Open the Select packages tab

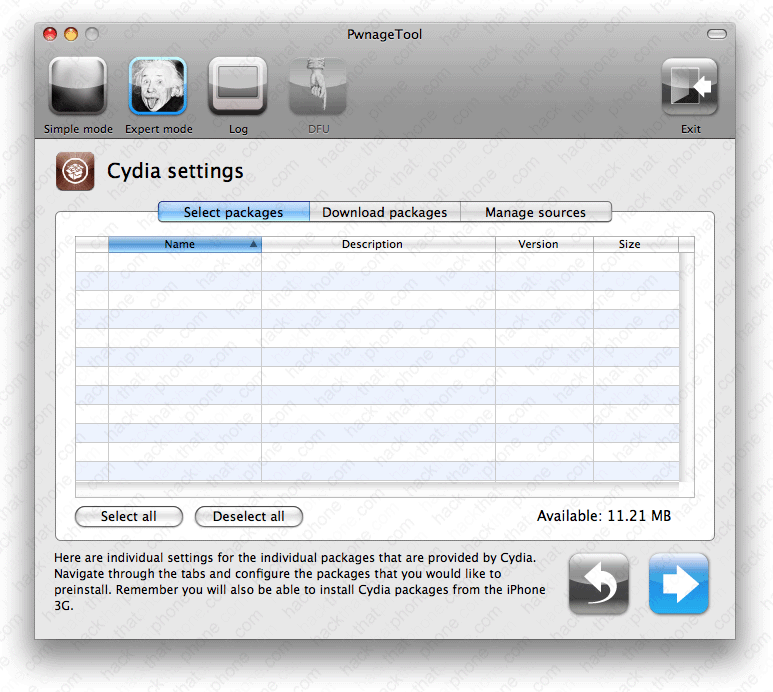(233, 212)
